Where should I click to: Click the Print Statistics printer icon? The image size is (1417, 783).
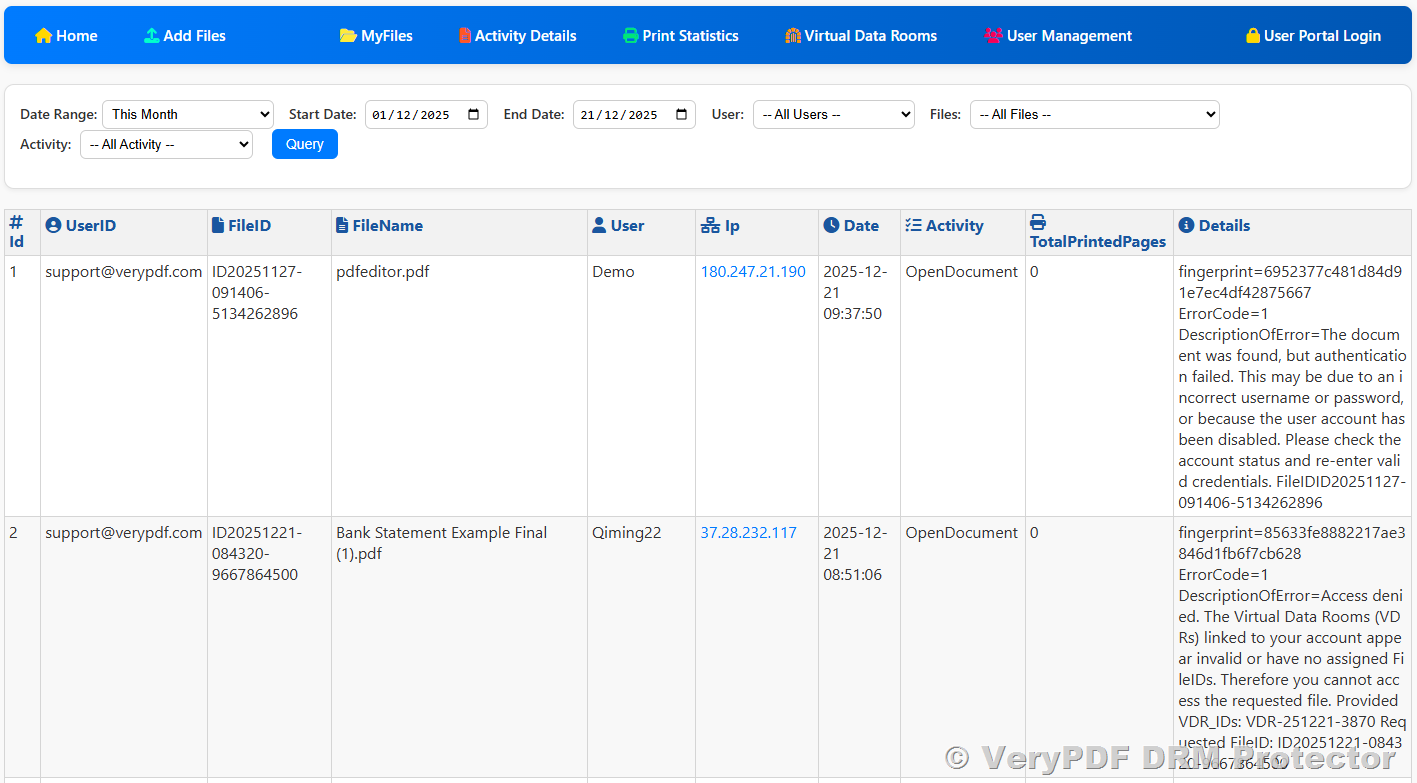coord(631,36)
